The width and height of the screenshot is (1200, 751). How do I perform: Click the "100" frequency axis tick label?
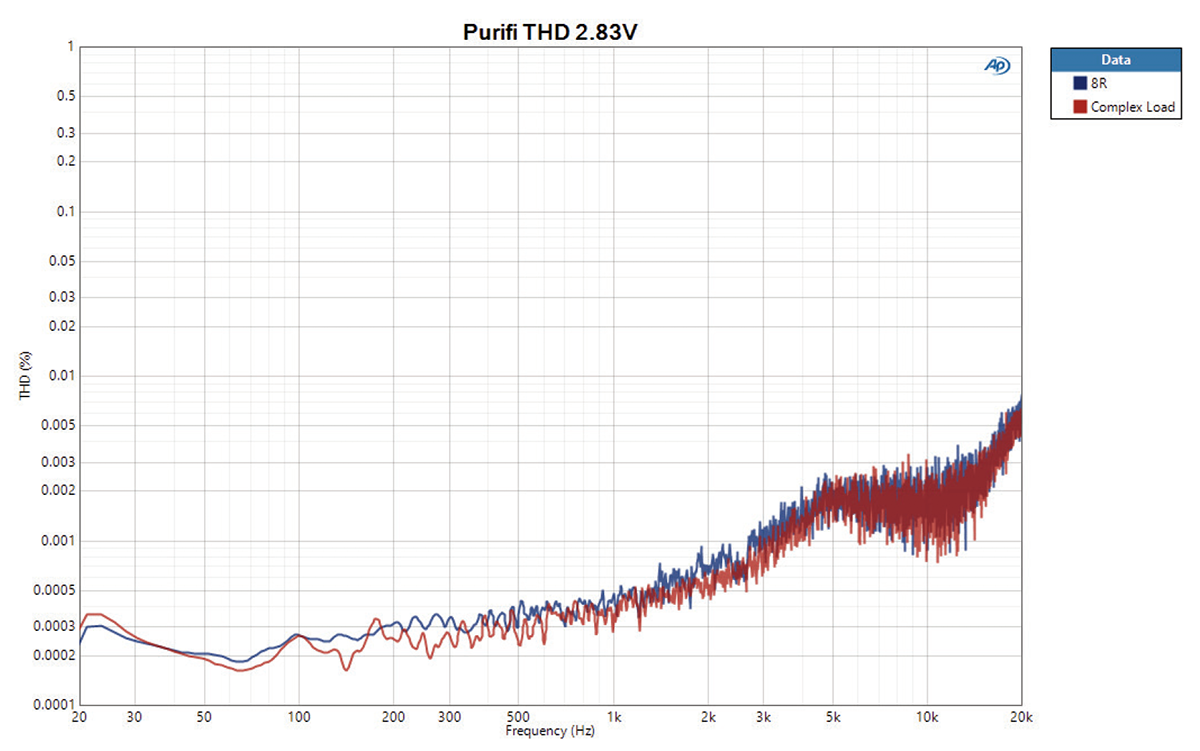299,717
